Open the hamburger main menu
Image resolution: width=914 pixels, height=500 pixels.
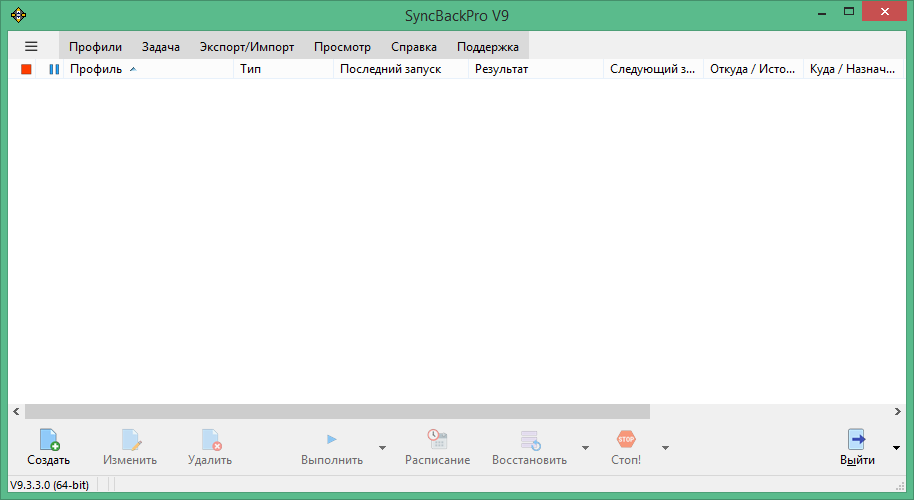coord(31,47)
